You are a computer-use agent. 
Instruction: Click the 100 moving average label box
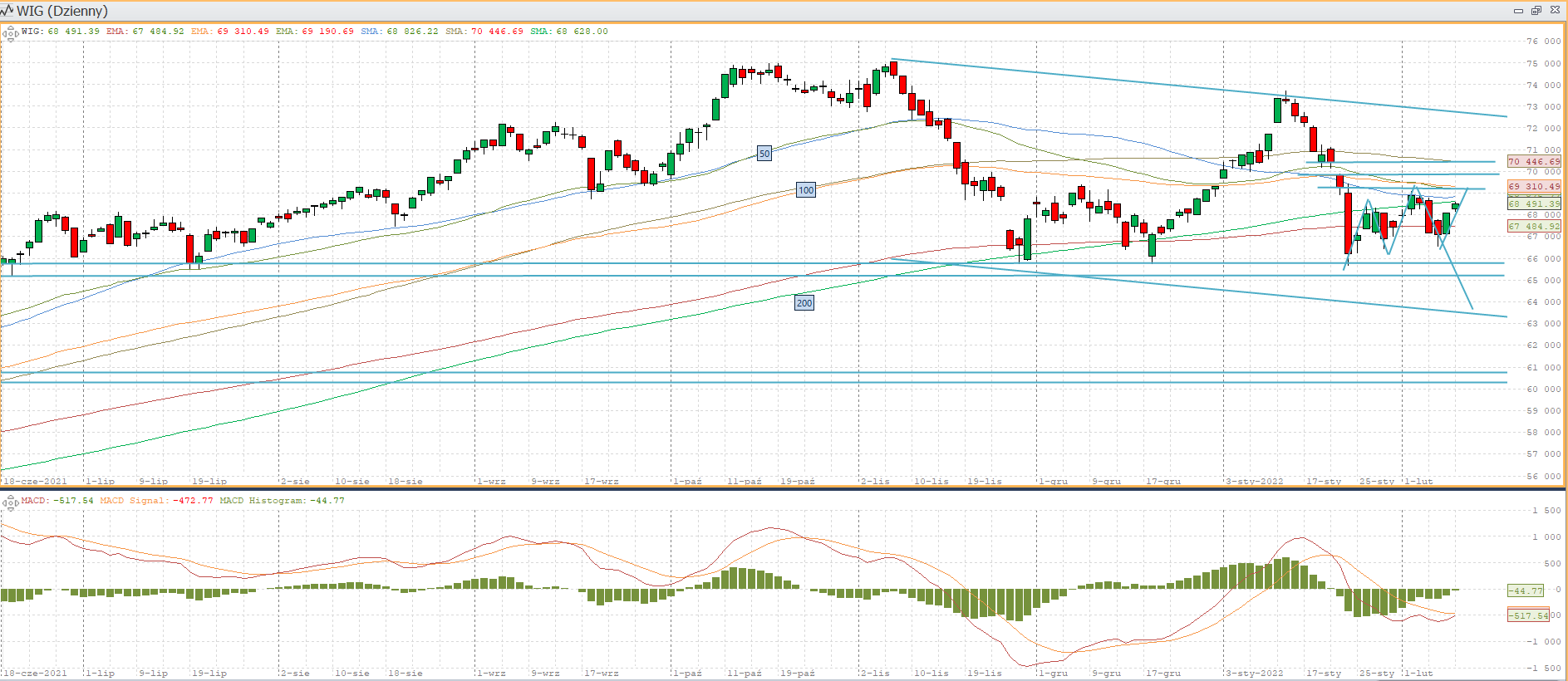806,190
